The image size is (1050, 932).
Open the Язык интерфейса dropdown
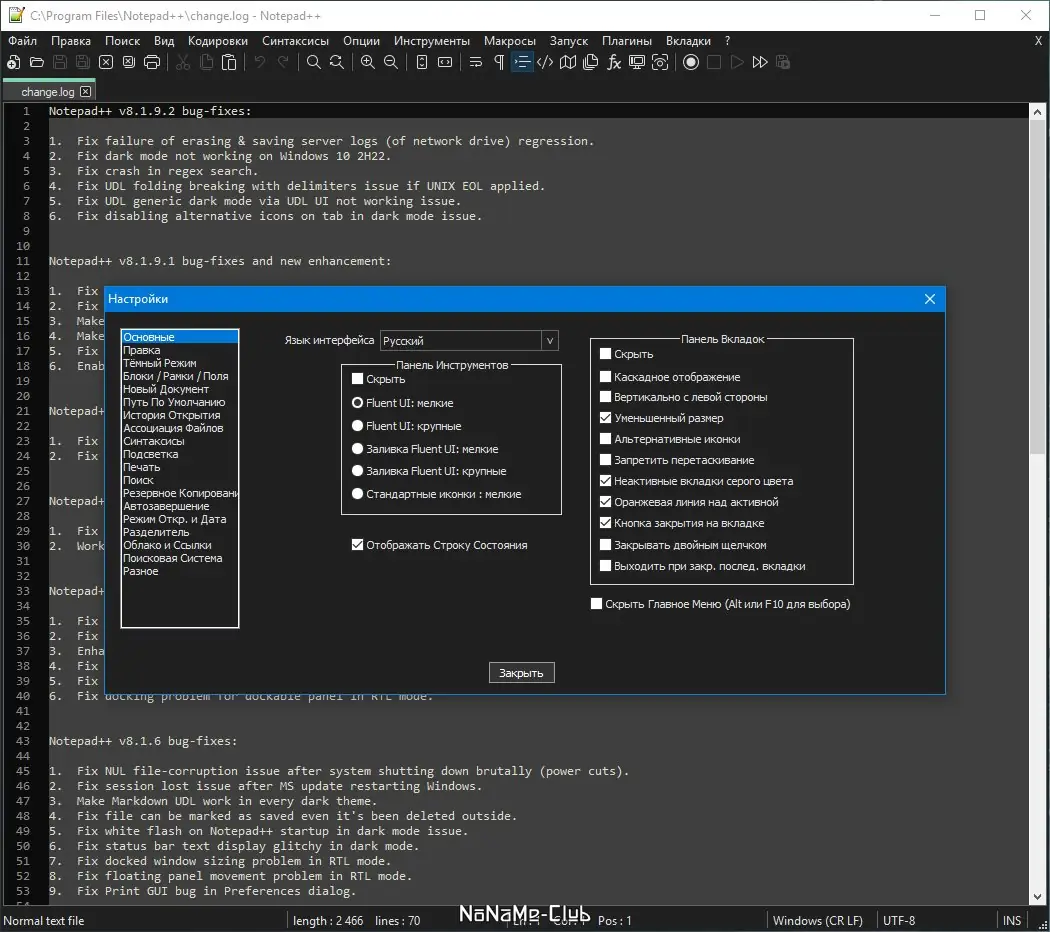[469, 341]
